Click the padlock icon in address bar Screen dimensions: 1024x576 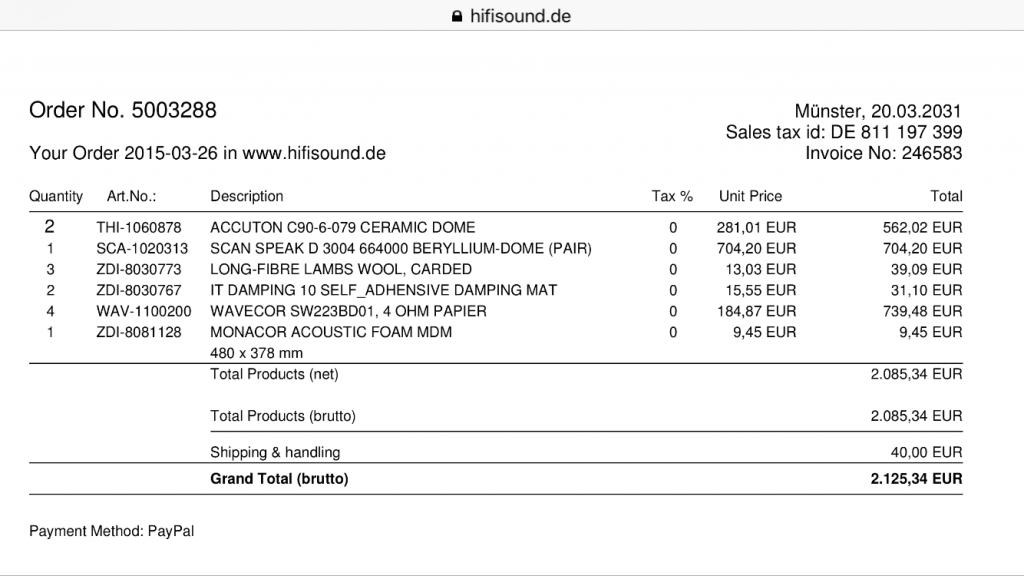[457, 16]
